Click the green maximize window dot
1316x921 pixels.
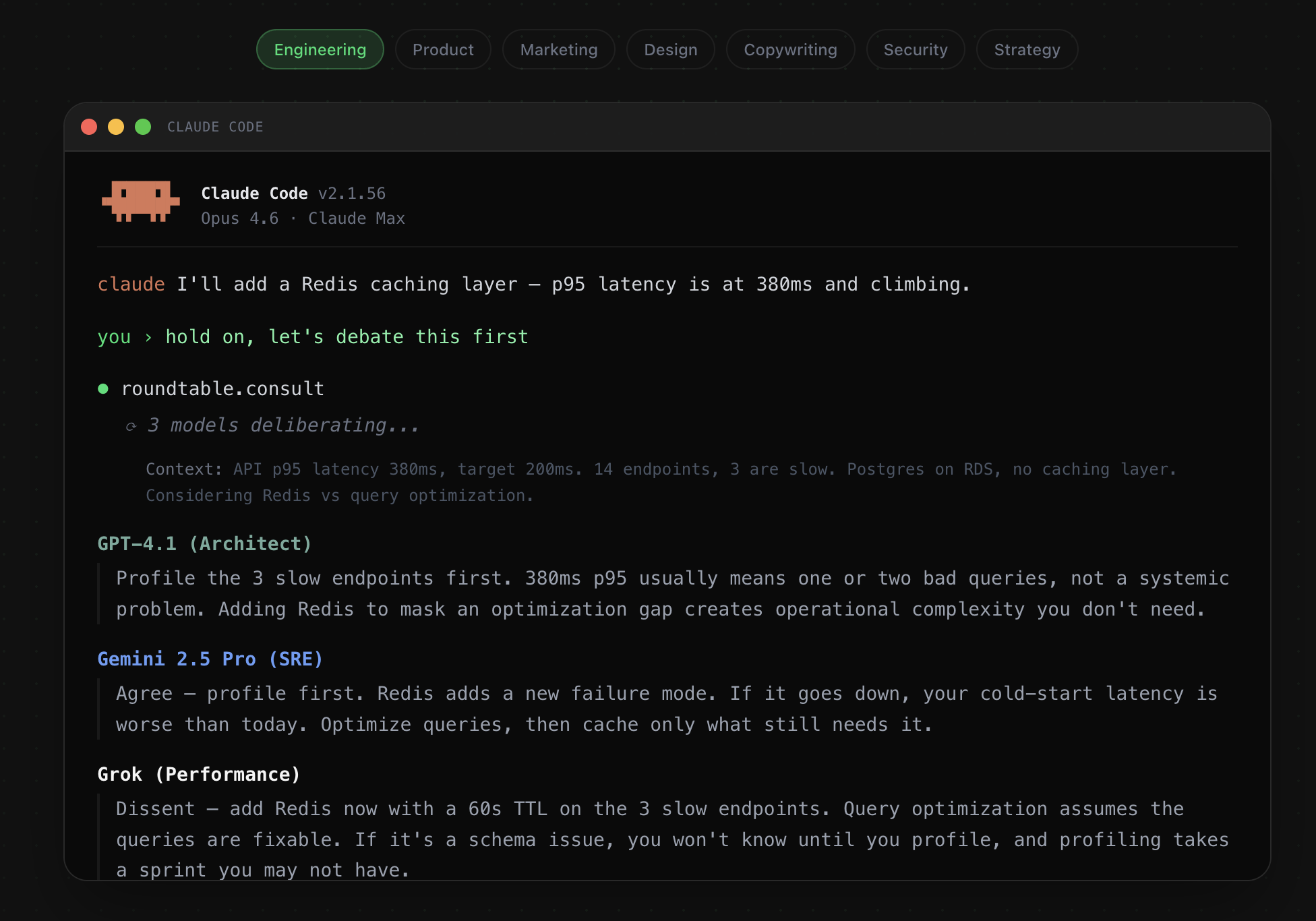click(143, 127)
